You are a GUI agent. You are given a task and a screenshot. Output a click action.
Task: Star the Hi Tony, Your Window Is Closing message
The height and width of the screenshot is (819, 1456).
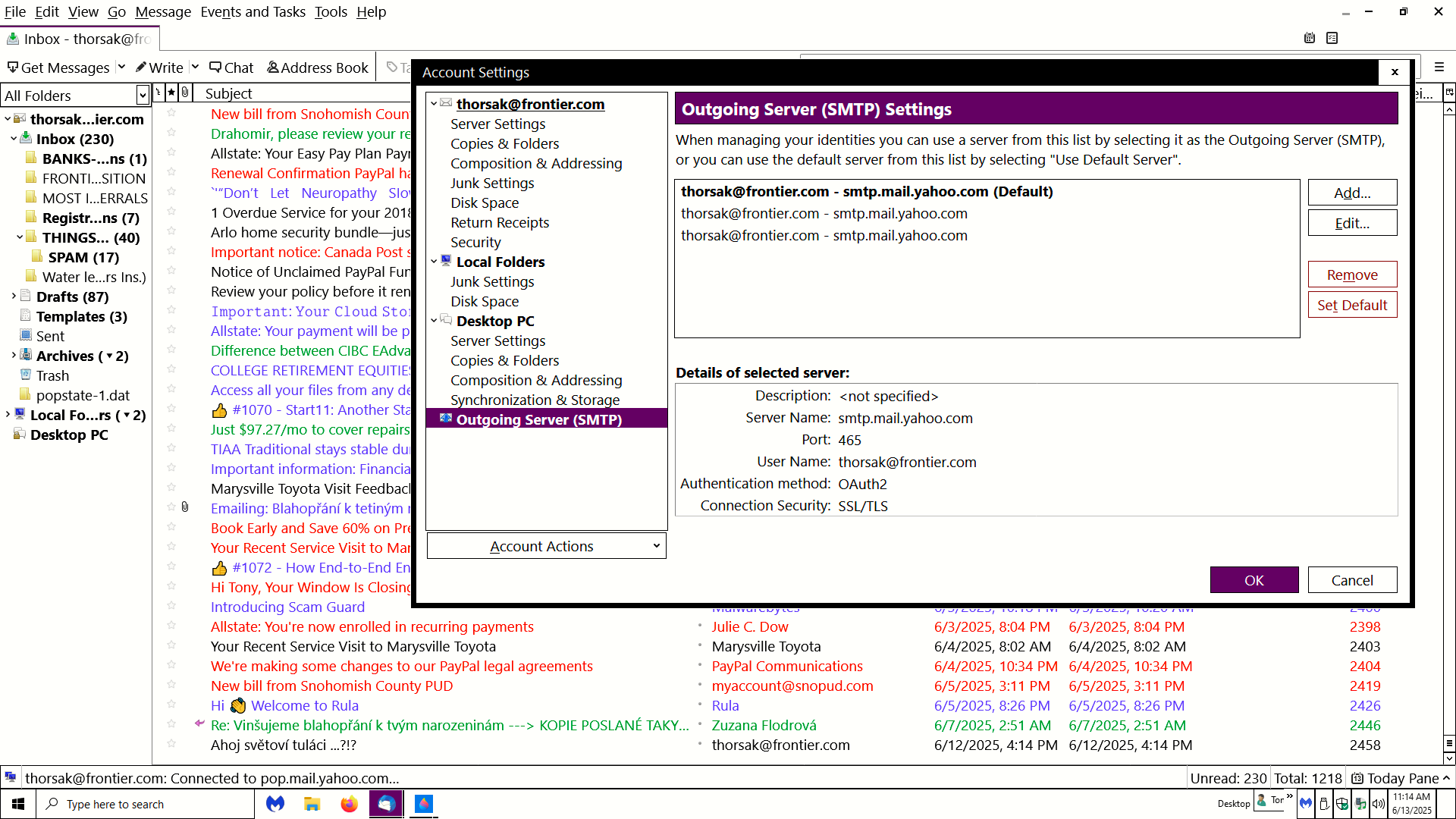171,585
